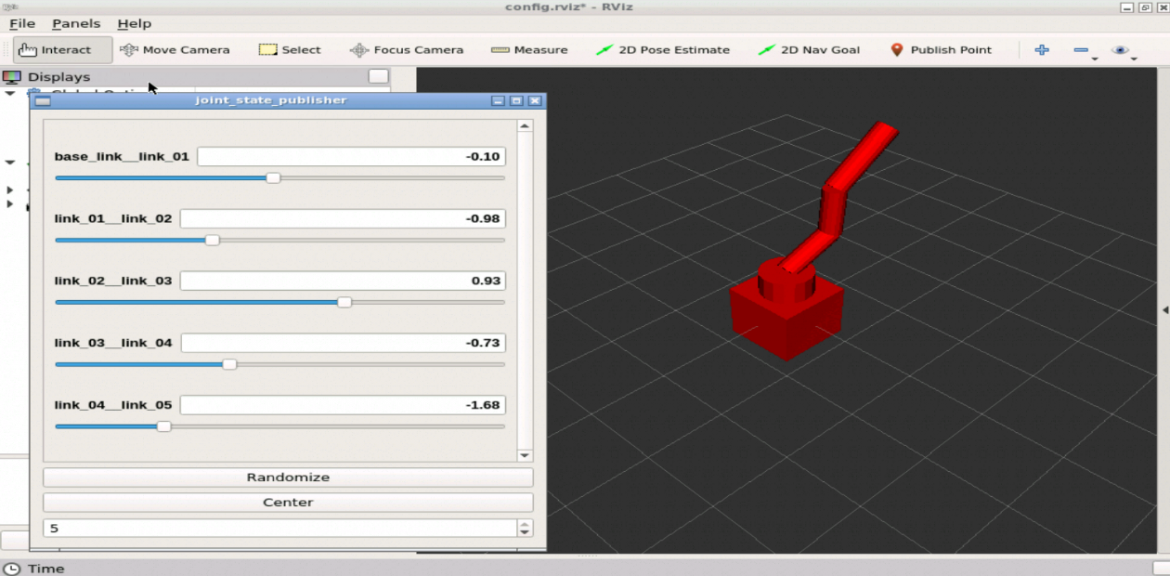
Task: Activate the Focus Camera tool
Action: 407,50
